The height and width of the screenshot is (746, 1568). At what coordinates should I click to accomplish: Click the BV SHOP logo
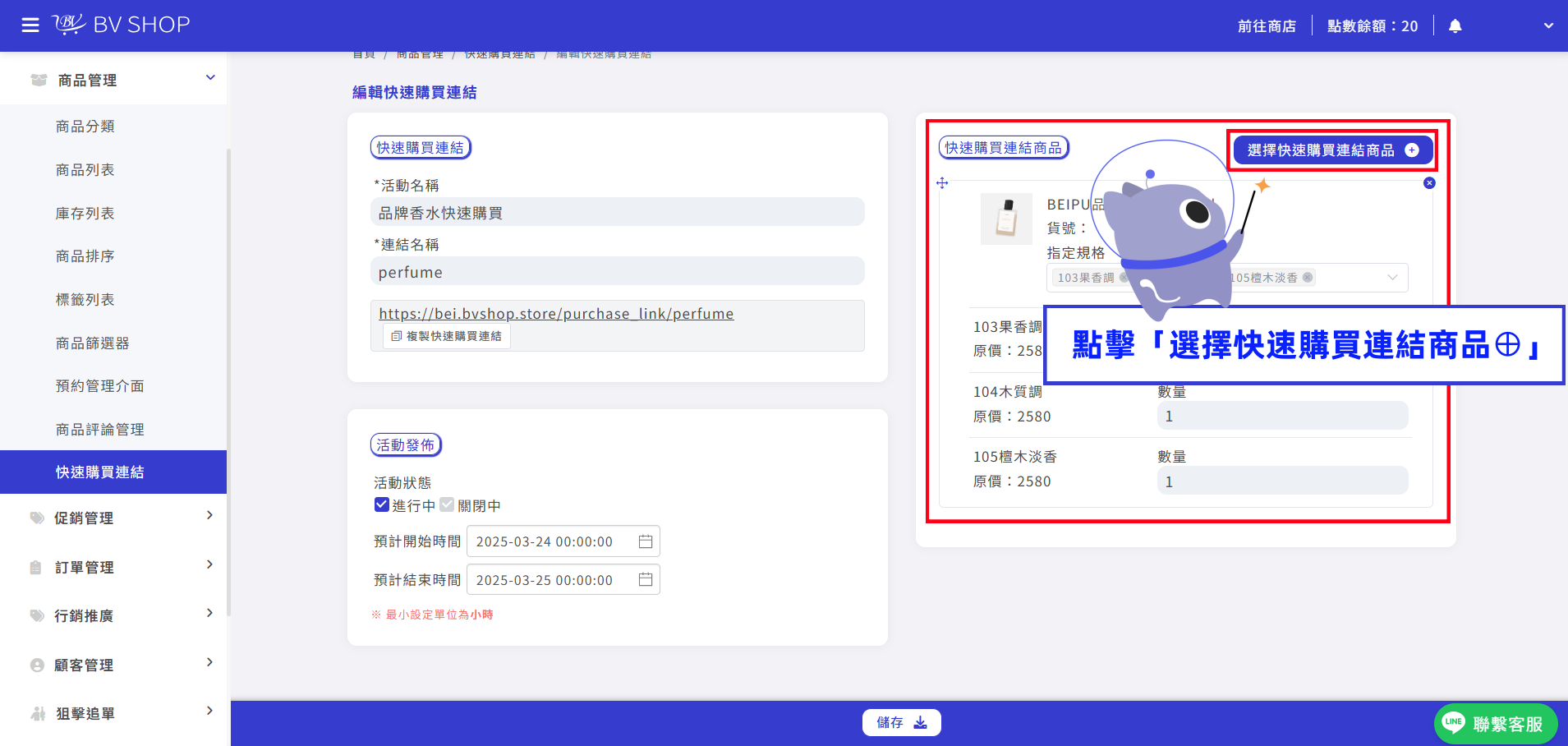122,25
